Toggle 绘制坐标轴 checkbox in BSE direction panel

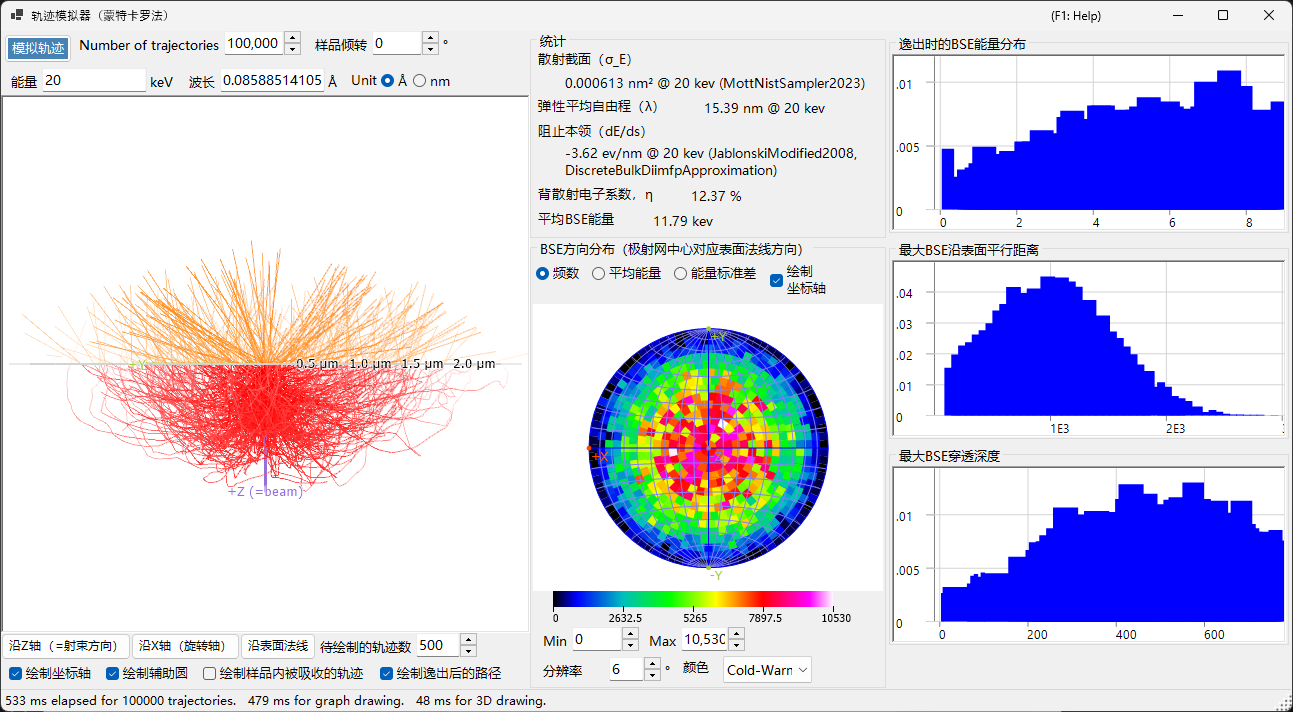(x=776, y=281)
